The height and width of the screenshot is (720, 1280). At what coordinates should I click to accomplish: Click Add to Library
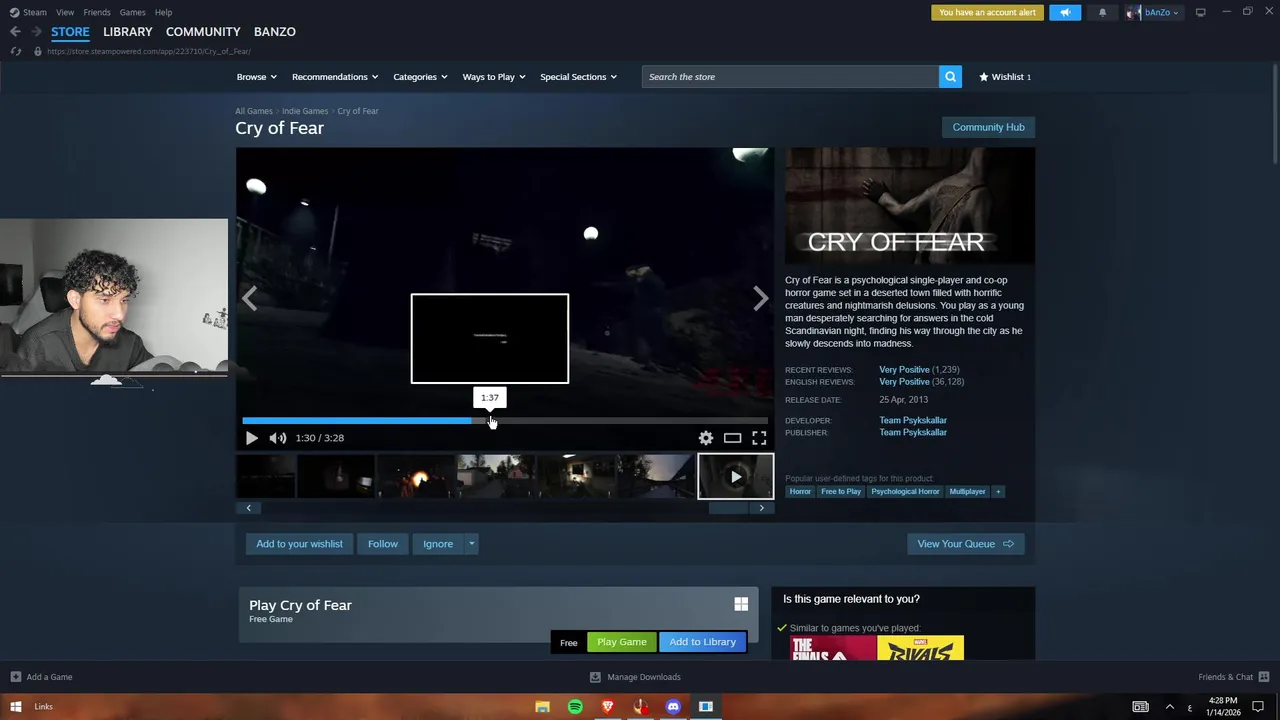[703, 642]
